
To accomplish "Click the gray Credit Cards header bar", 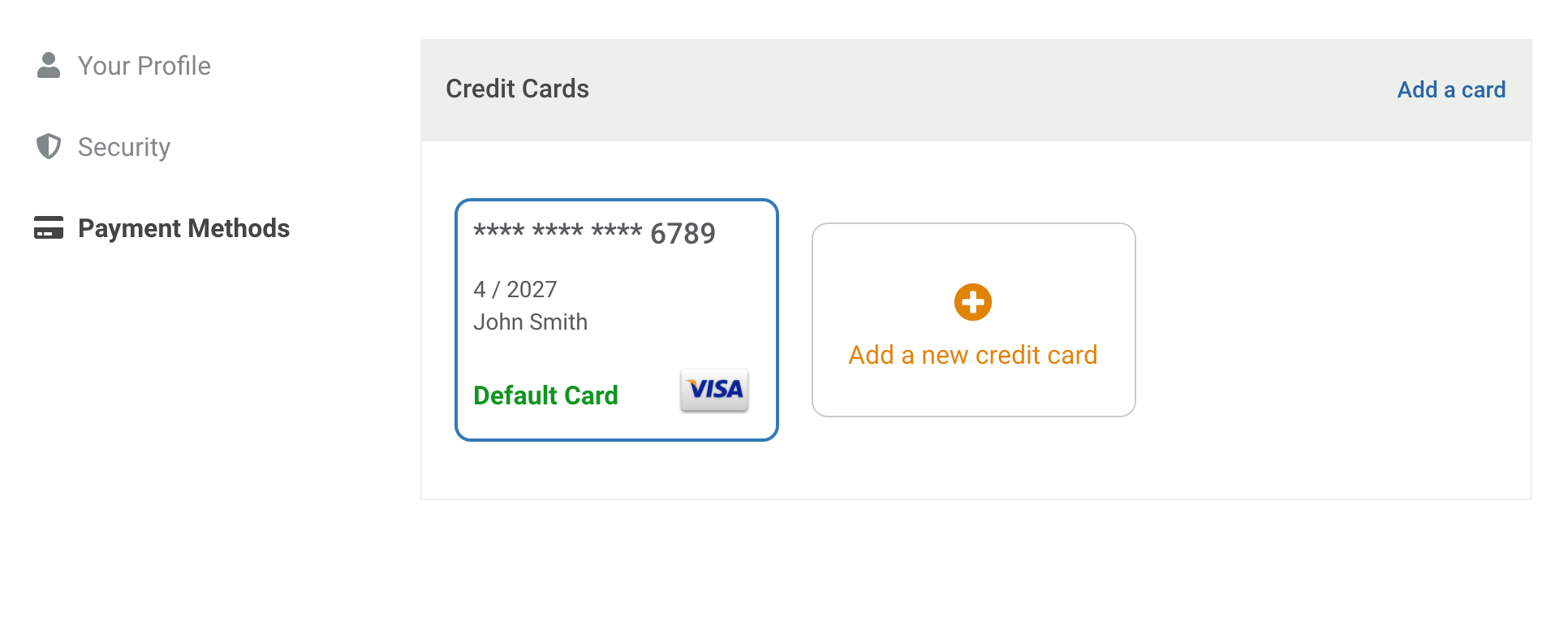I will 976,90.
